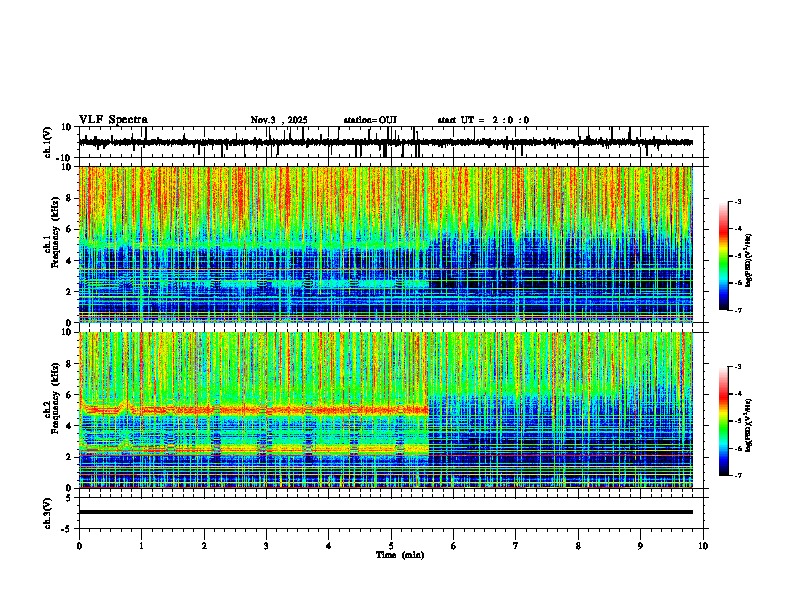This screenshot has height=612, width=792.
Task: Click the time axis tick label '3'
Action: 266,546
